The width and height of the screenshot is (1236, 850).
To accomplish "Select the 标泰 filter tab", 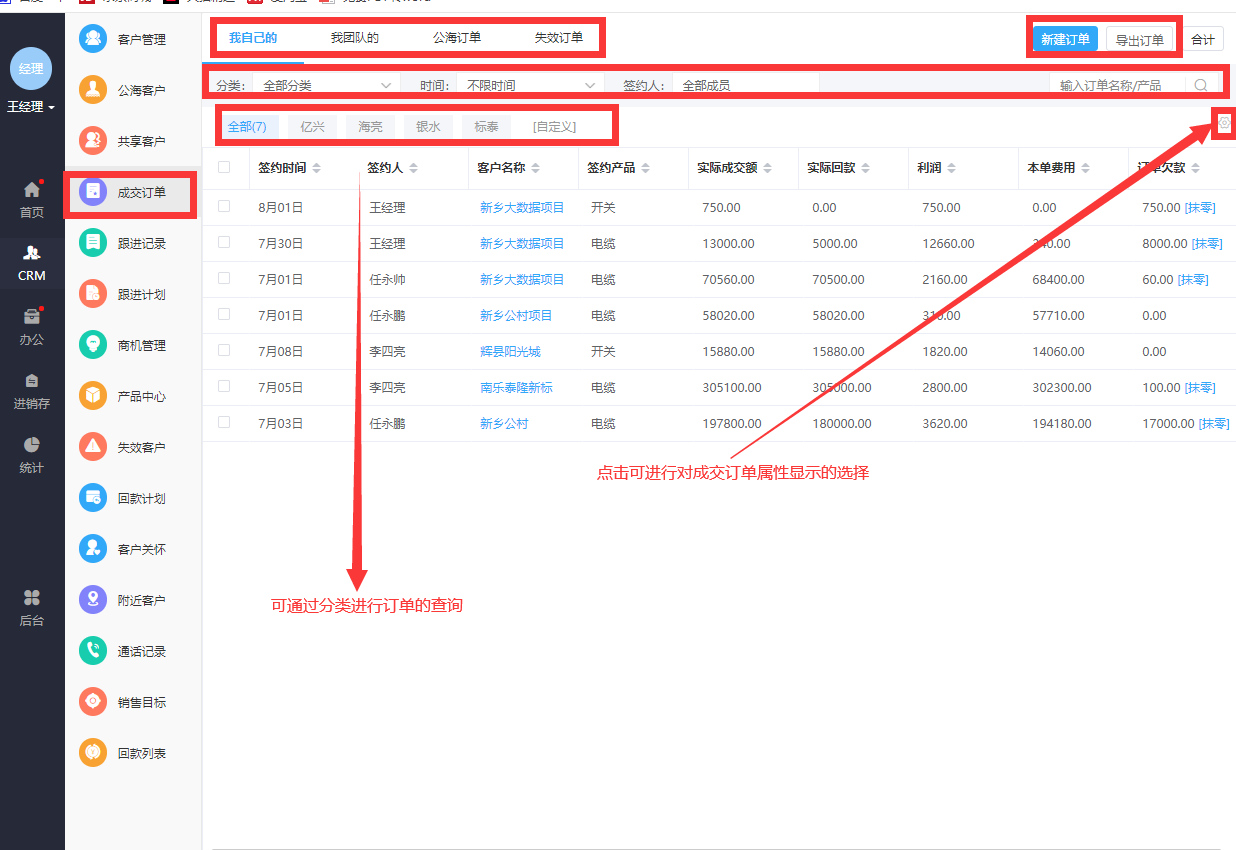I will click(486, 127).
